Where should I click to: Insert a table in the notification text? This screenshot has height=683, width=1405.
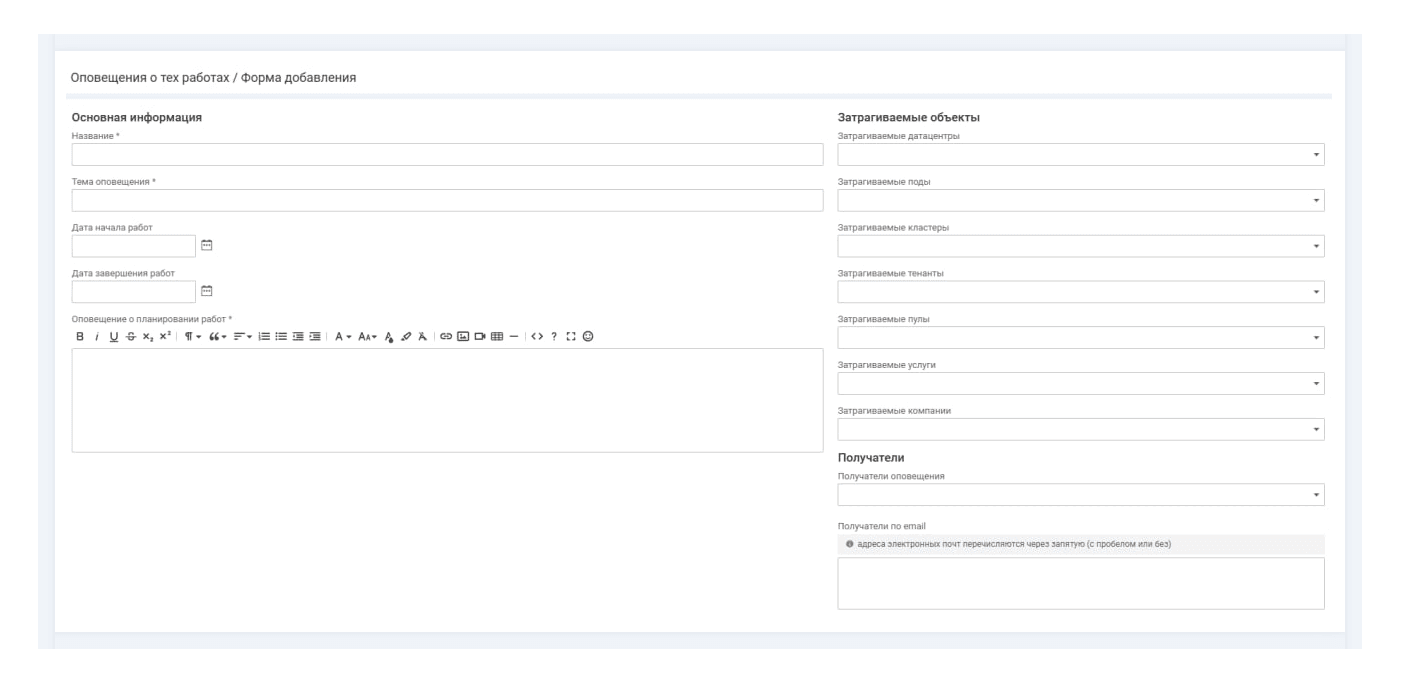[496, 337]
